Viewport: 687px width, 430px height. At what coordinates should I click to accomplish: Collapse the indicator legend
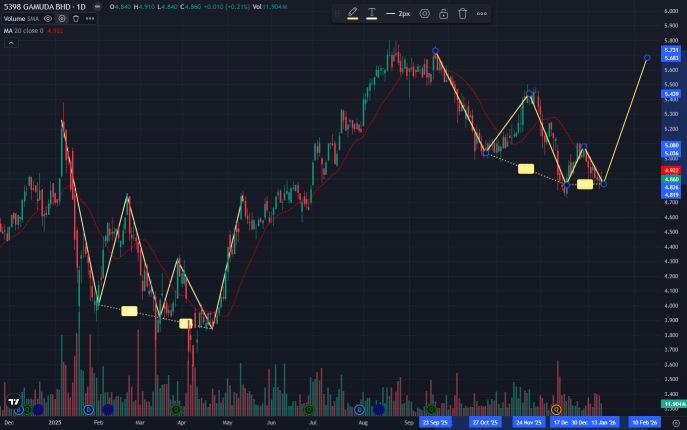click(11, 43)
